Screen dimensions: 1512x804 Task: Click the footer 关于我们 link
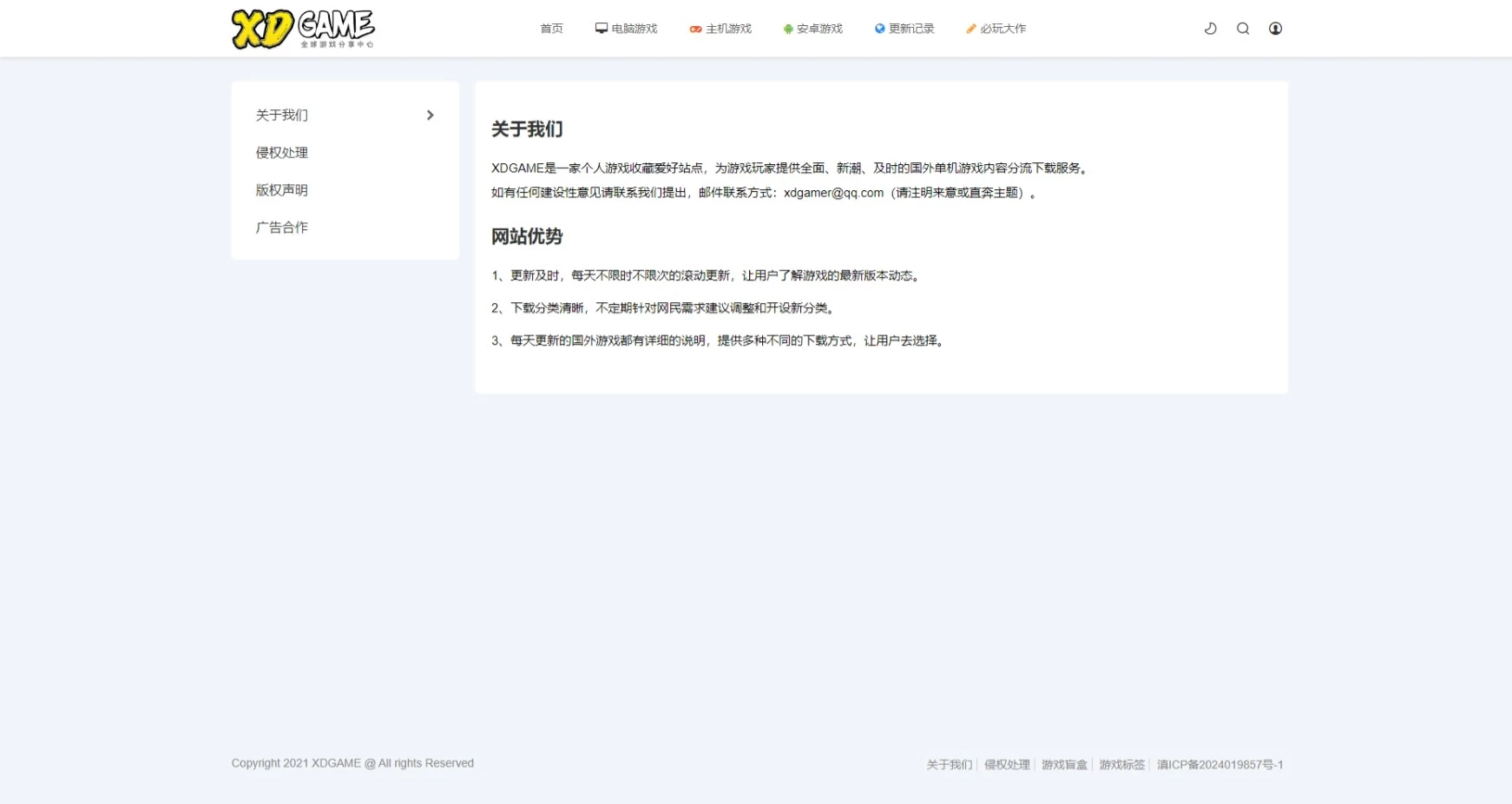click(x=949, y=765)
